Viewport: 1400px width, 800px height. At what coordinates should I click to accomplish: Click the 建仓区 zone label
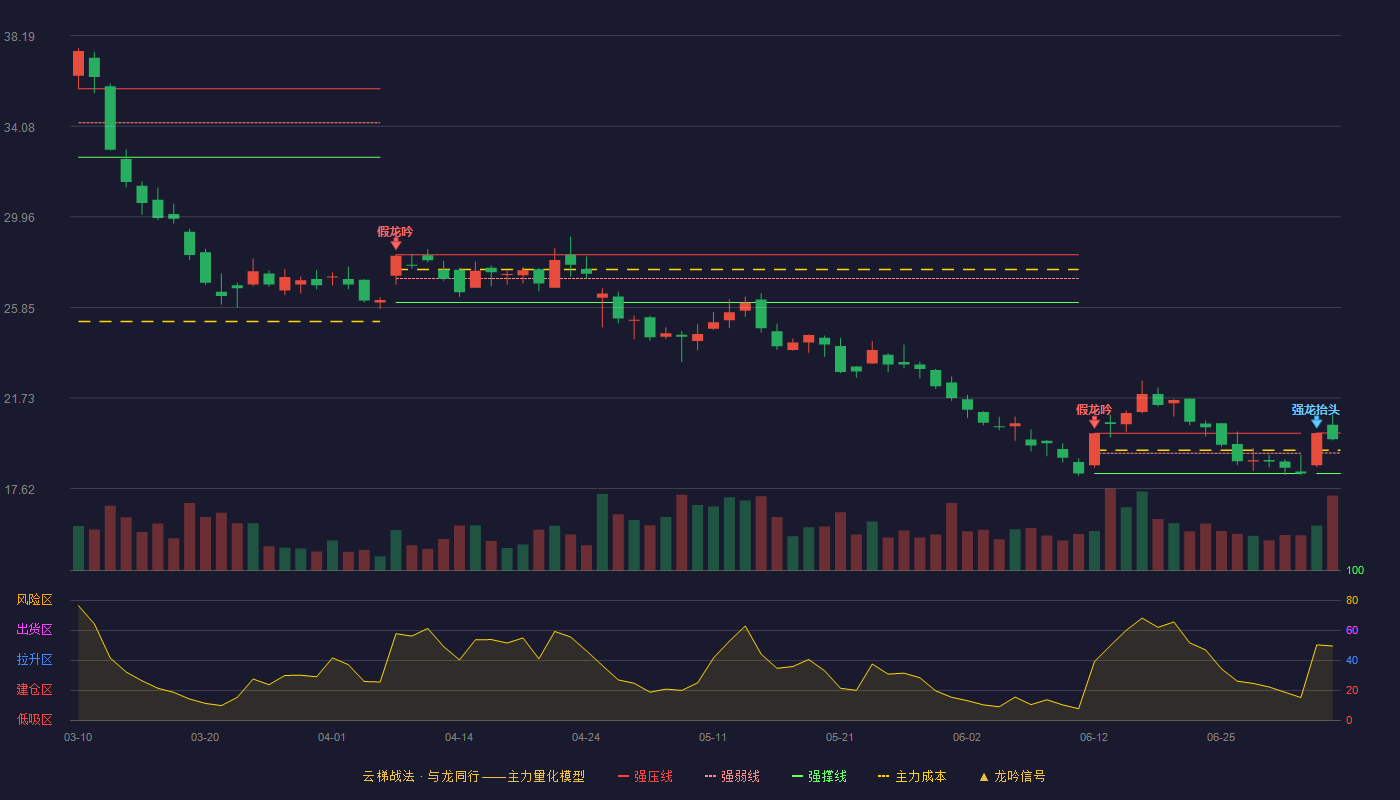34,690
